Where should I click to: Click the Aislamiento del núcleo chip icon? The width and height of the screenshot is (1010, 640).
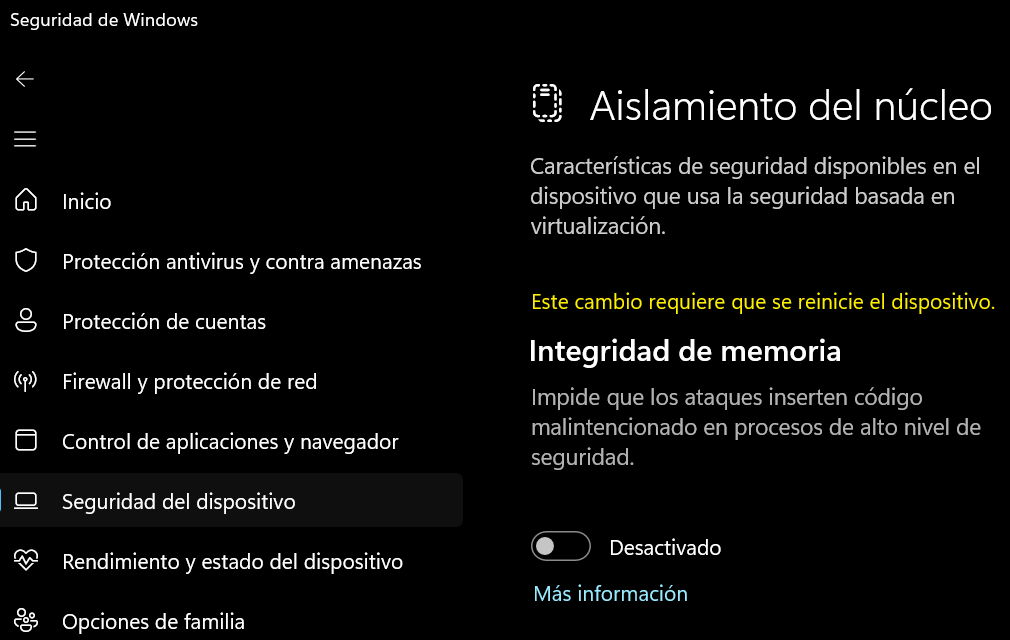(x=547, y=104)
